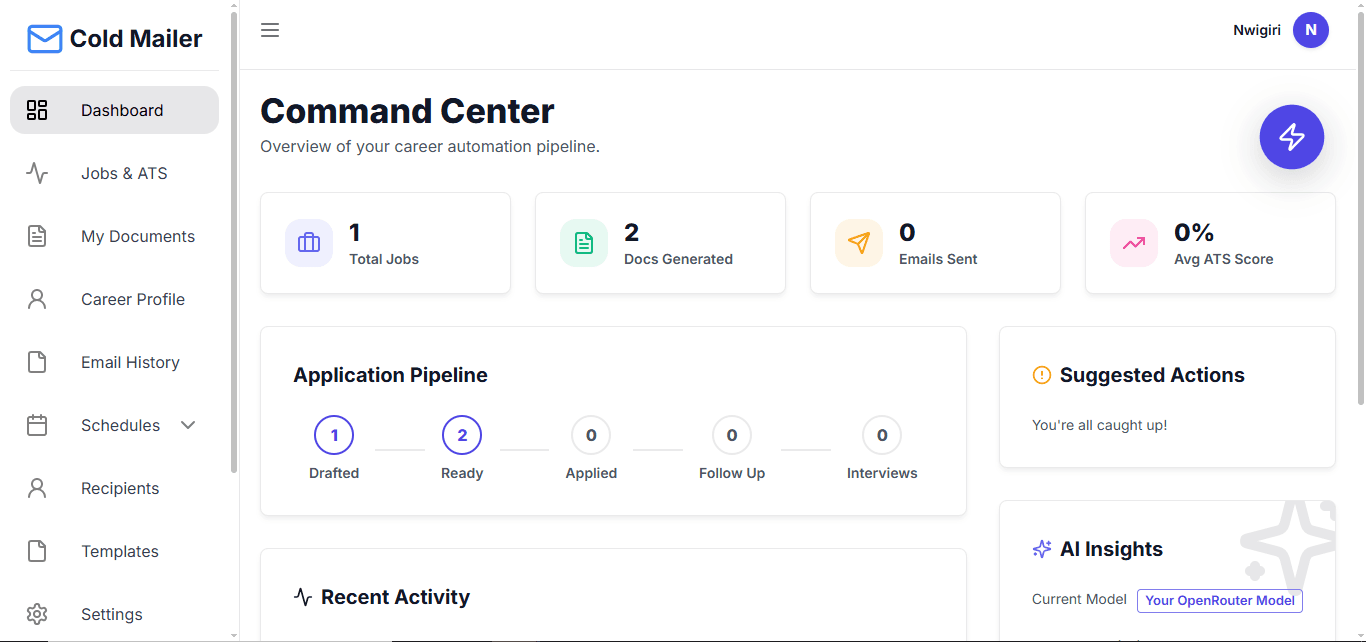Screen dimensions: 1366x642
Task: Click the Current Model label
Action: tap(1079, 599)
